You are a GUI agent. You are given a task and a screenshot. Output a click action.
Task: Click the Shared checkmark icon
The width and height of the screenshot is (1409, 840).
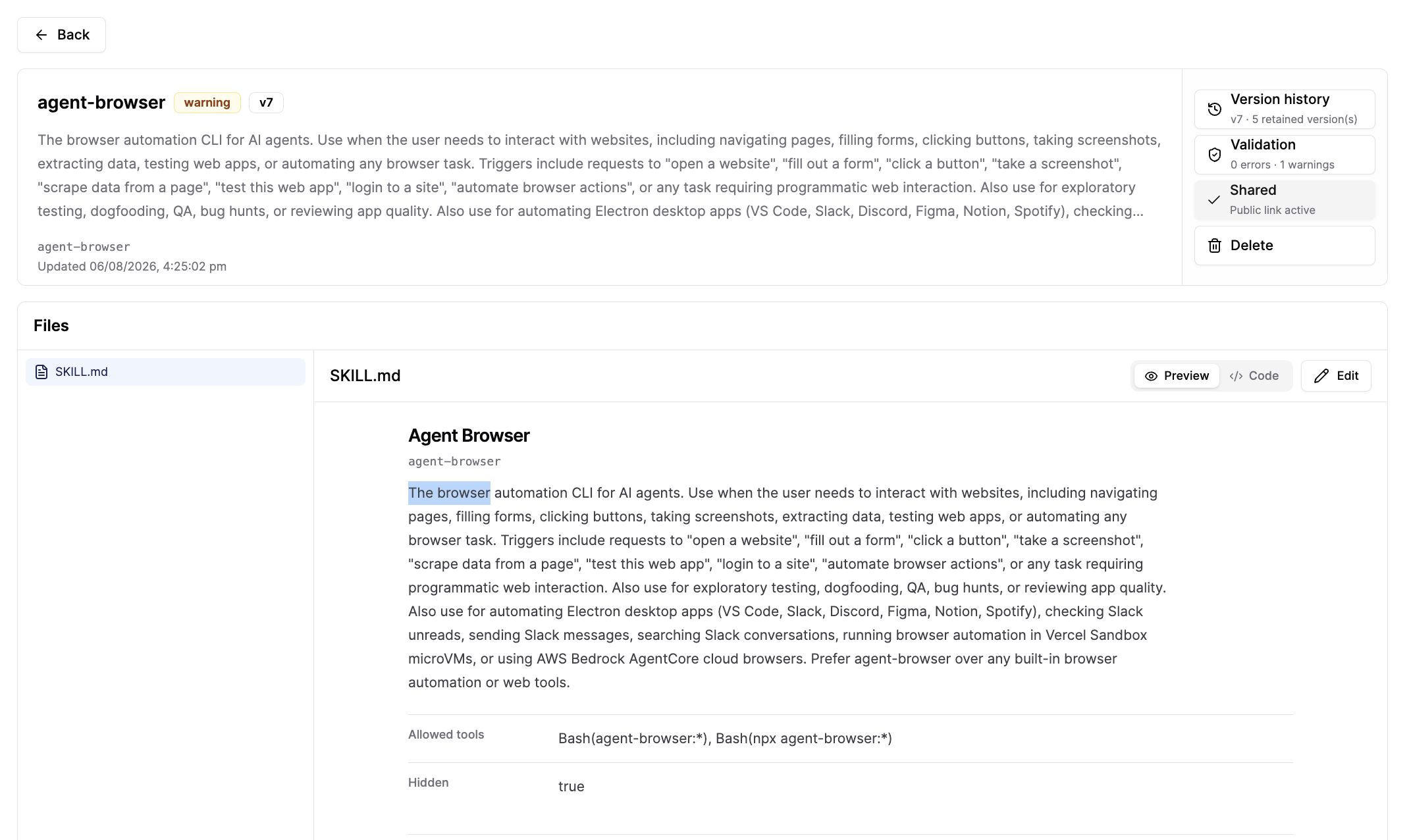click(x=1214, y=200)
